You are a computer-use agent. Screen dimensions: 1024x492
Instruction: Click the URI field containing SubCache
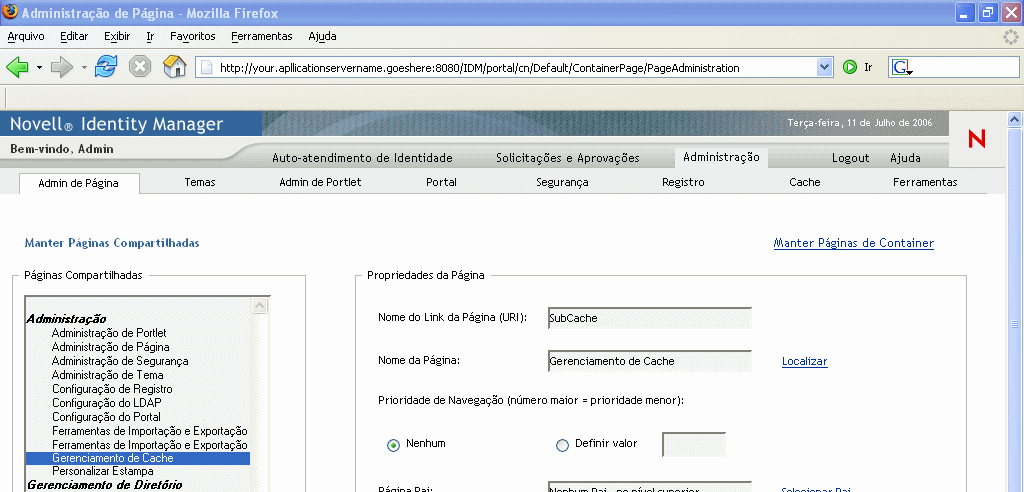pos(650,318)
